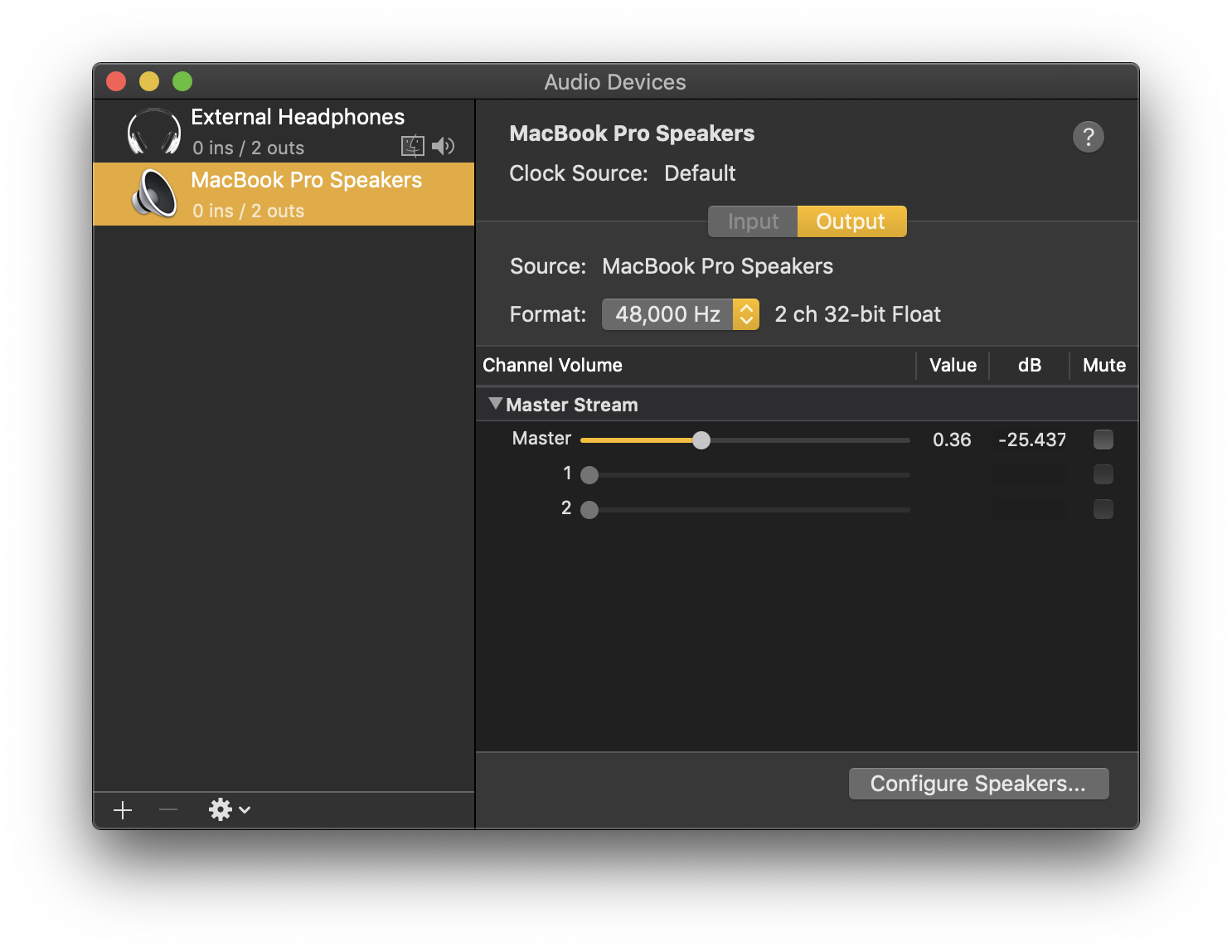The height and width of the screenshot is (952, 1232).
Task: Click the Clock Source Default value
Action: pyautogui.click(x=700, y=173)
